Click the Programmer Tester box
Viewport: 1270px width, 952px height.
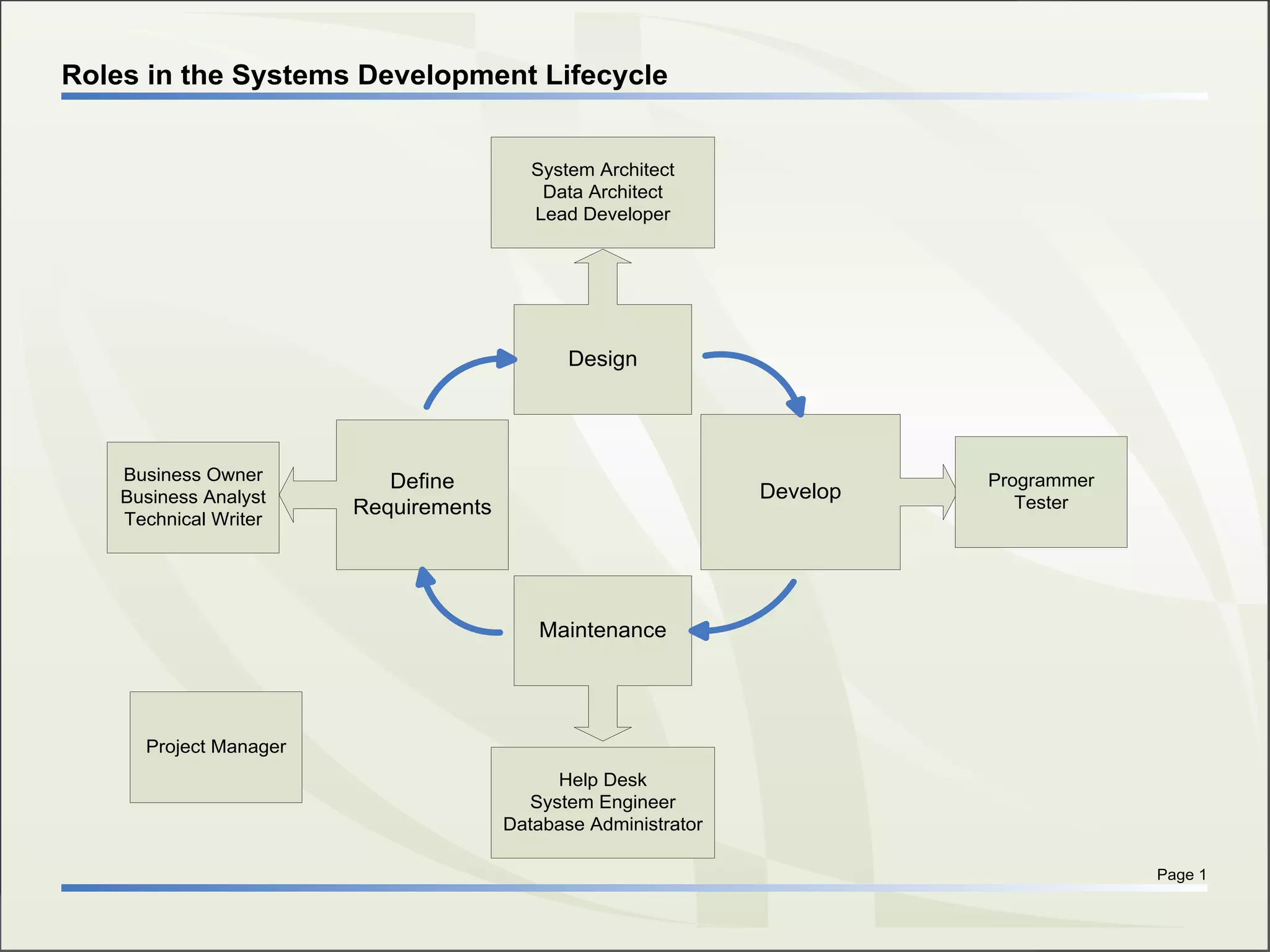coord(1041,491)
